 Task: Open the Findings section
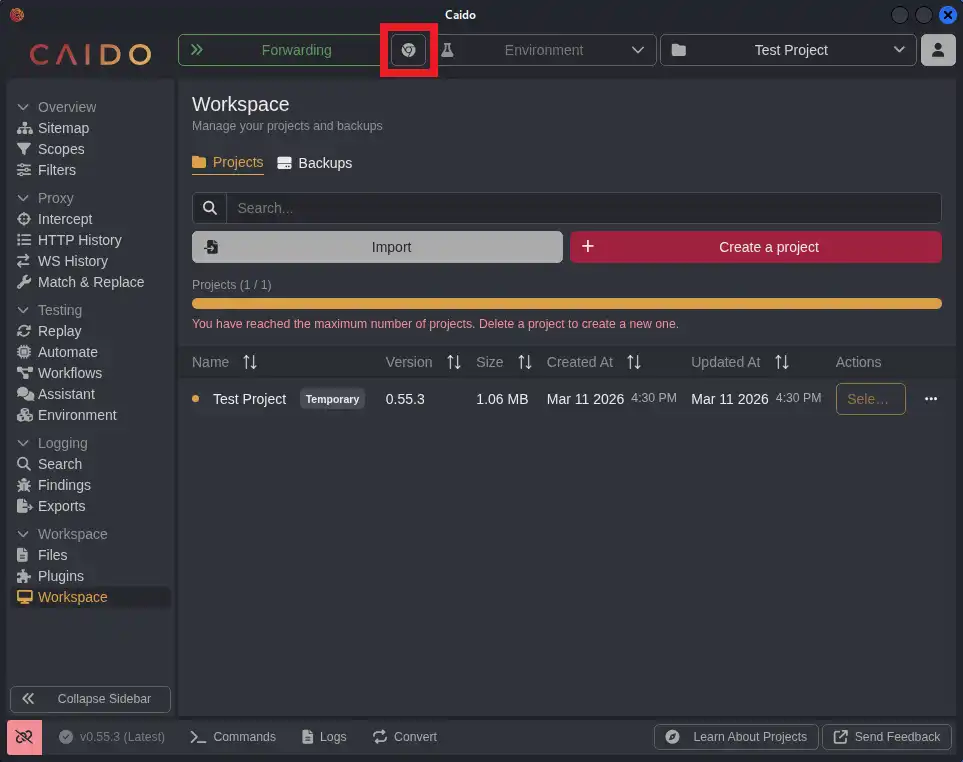pos(64,485)
